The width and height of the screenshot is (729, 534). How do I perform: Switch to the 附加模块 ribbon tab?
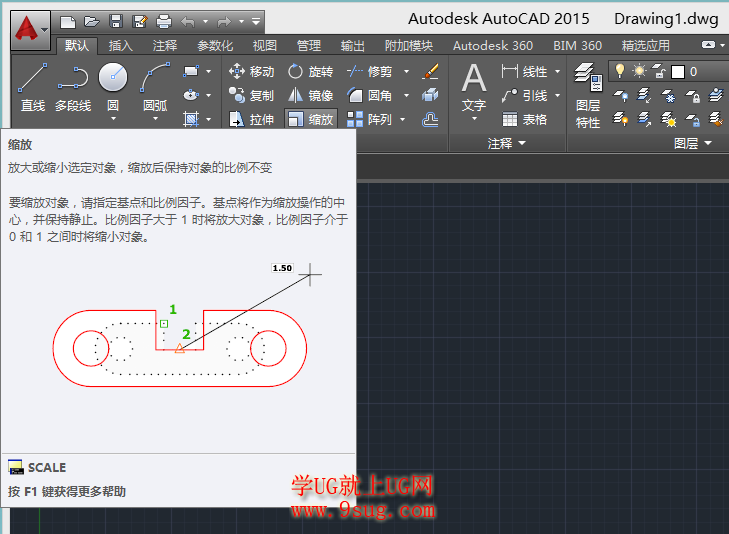(409, 46)
